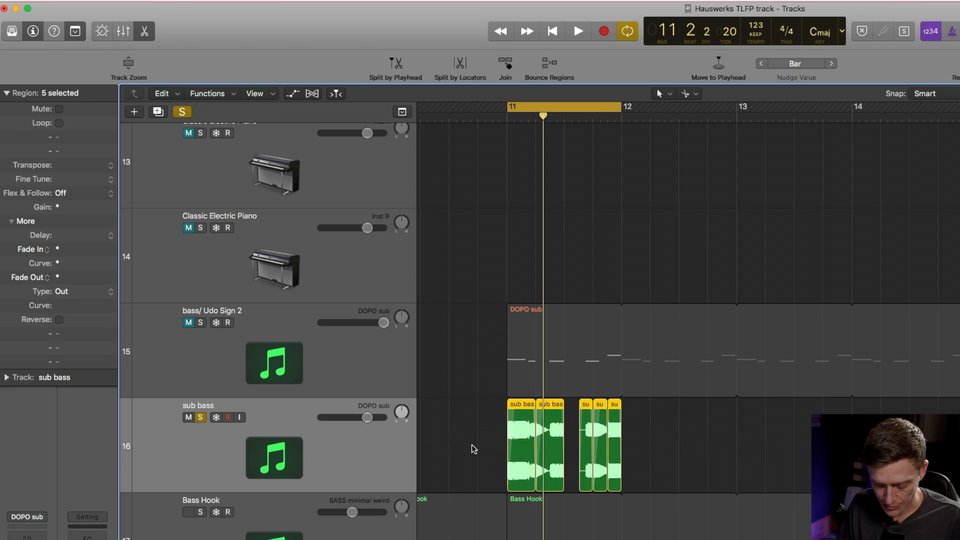This screenshot has width=960, height=540.
Task: Freeze the Bass Hook track
Action: coord(216,512)
